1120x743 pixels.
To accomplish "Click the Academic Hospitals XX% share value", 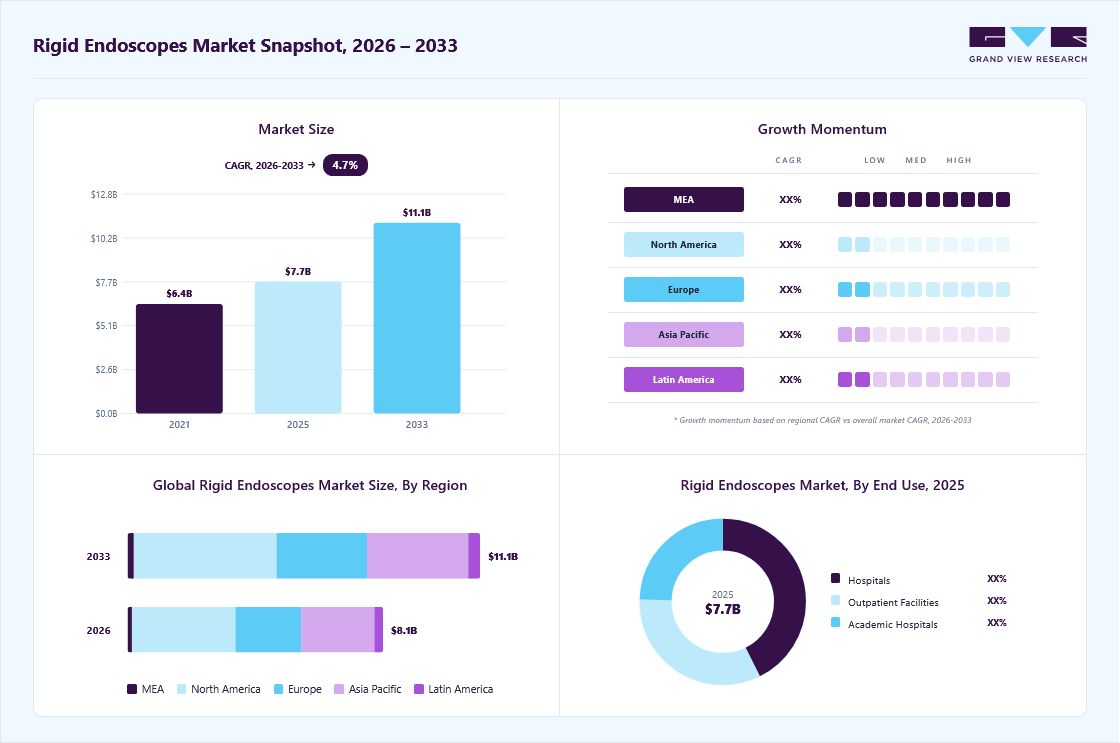I will click(x=997, y=623).
